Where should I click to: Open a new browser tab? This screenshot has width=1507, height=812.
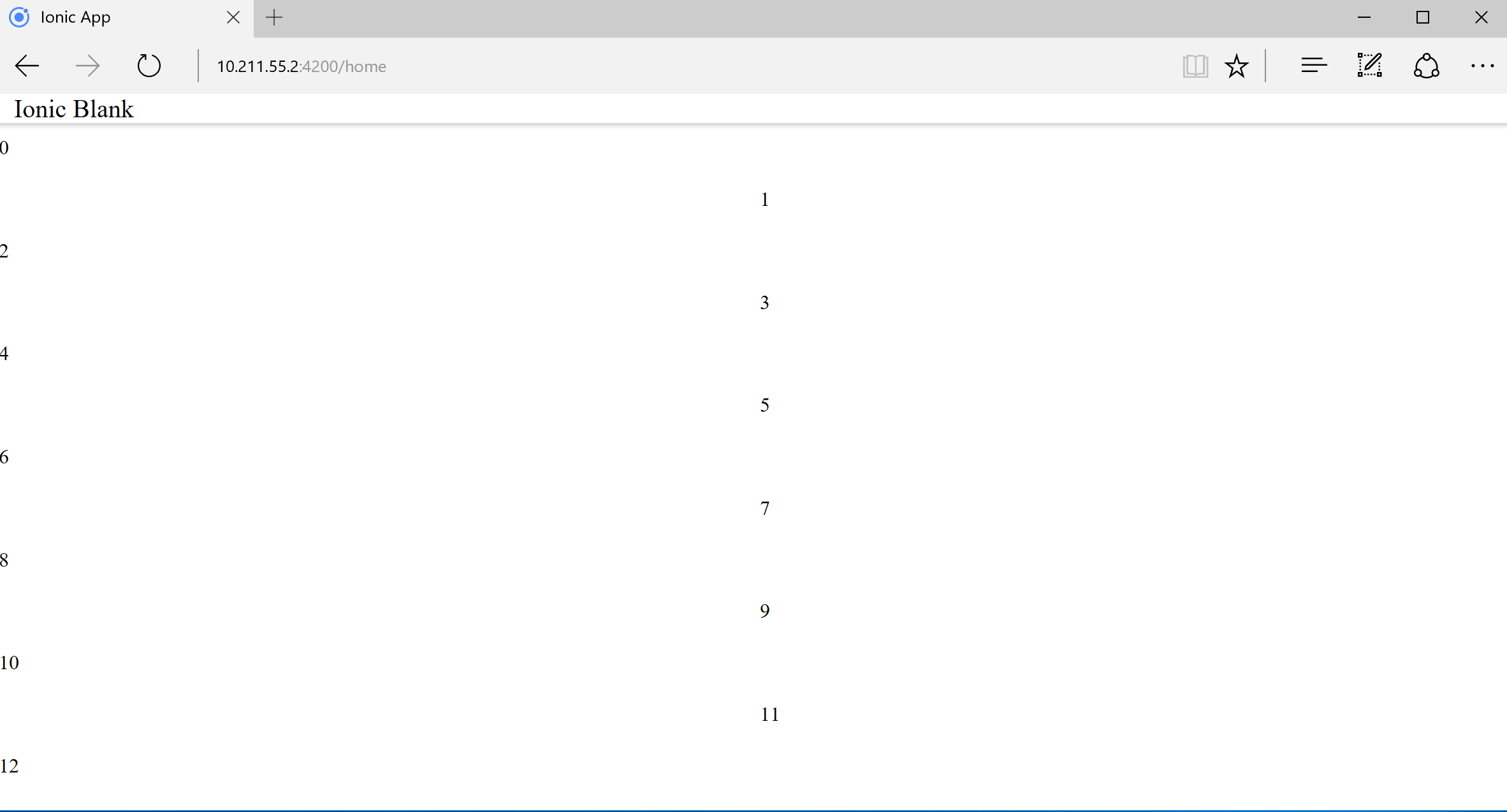(x=274, y=17)
